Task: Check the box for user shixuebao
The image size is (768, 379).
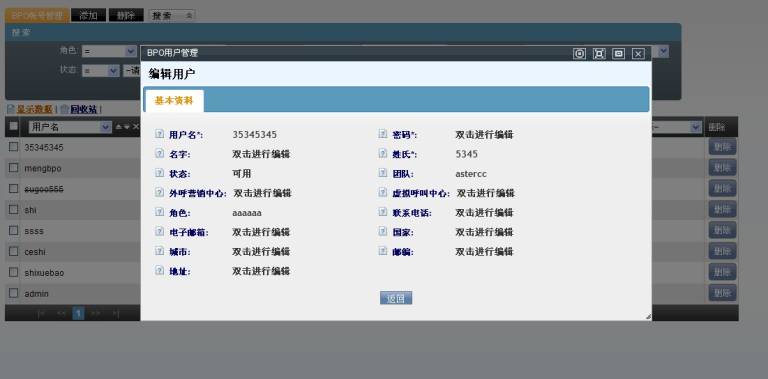Action: tap(14, 272)
